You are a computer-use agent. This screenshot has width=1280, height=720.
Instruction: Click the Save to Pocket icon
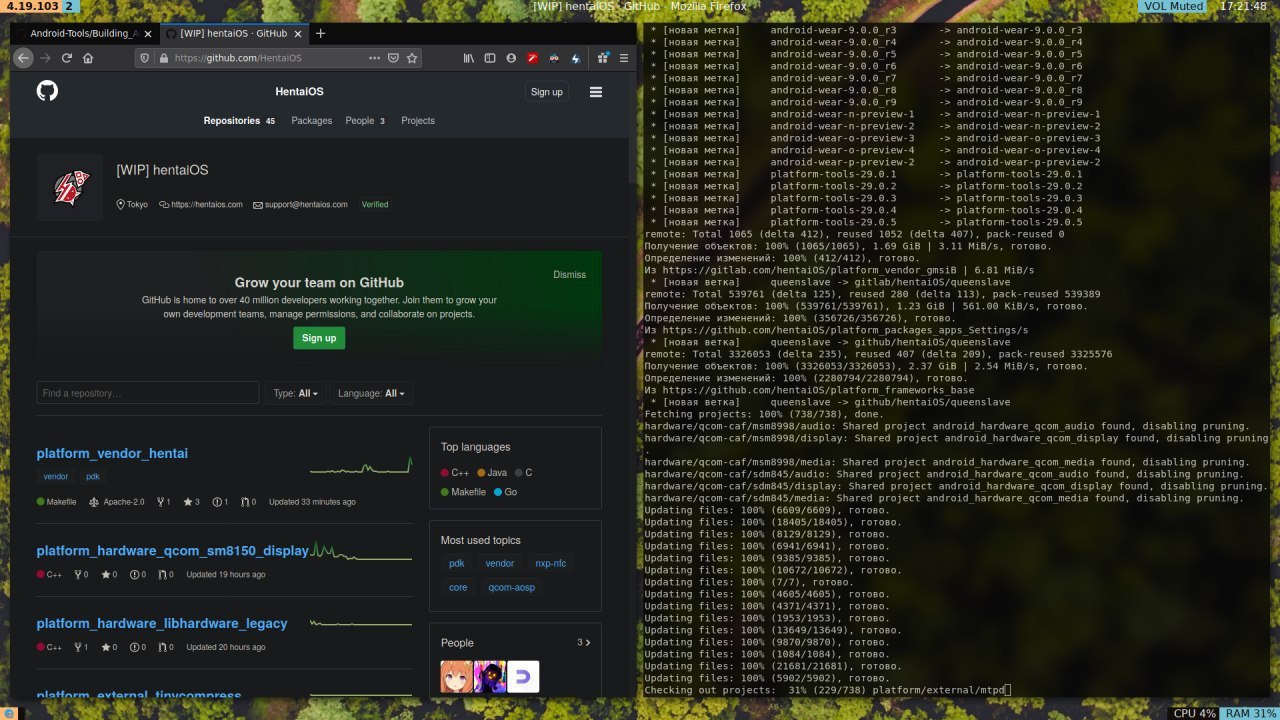393,58
